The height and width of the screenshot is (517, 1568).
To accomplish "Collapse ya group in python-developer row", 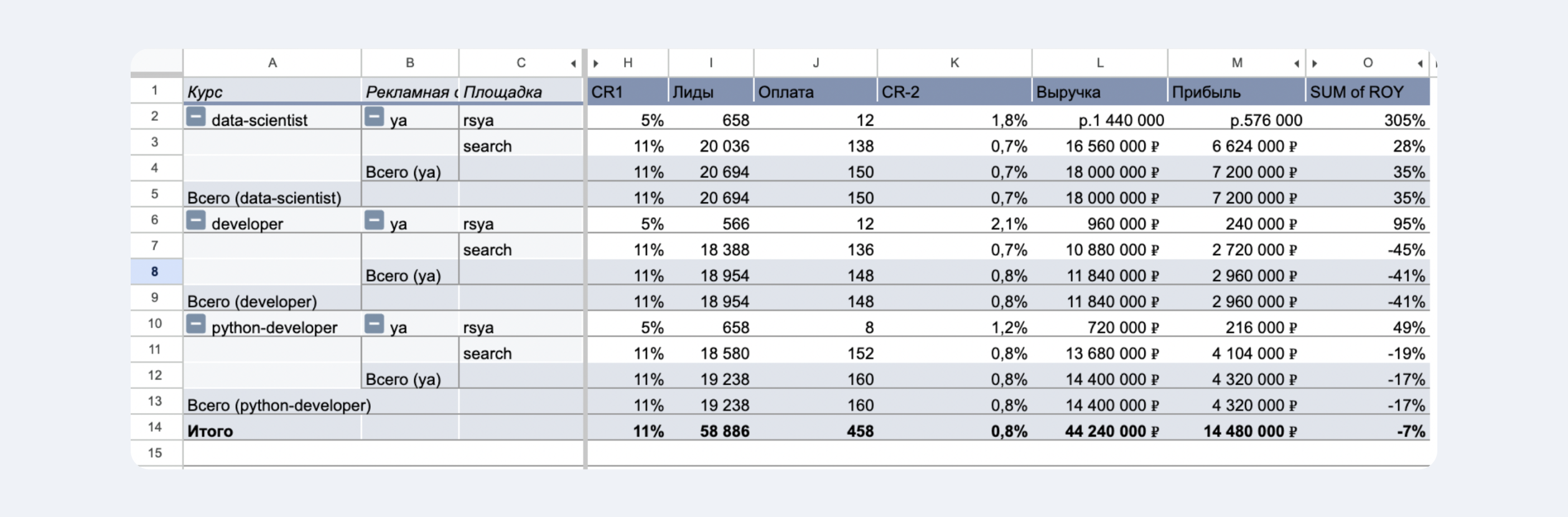I will pos(374,324).
